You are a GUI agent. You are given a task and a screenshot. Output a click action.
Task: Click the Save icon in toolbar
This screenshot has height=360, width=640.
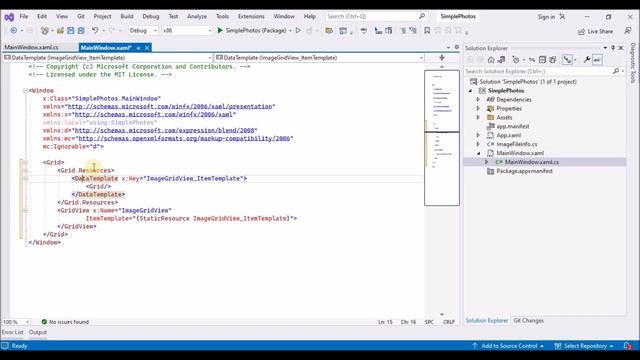point(71,31)
